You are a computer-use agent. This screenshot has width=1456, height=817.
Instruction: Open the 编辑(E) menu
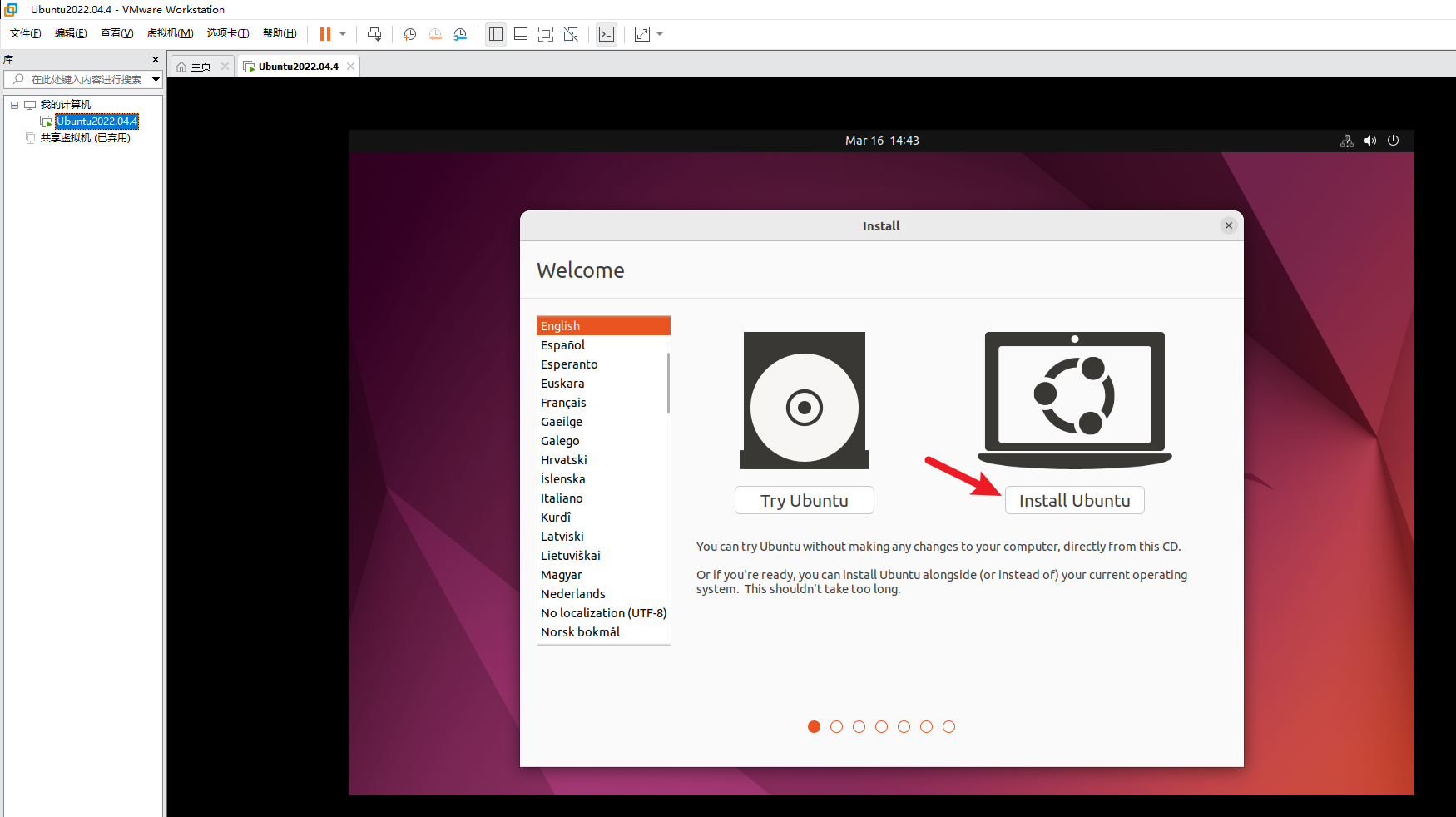pos(71,33)
